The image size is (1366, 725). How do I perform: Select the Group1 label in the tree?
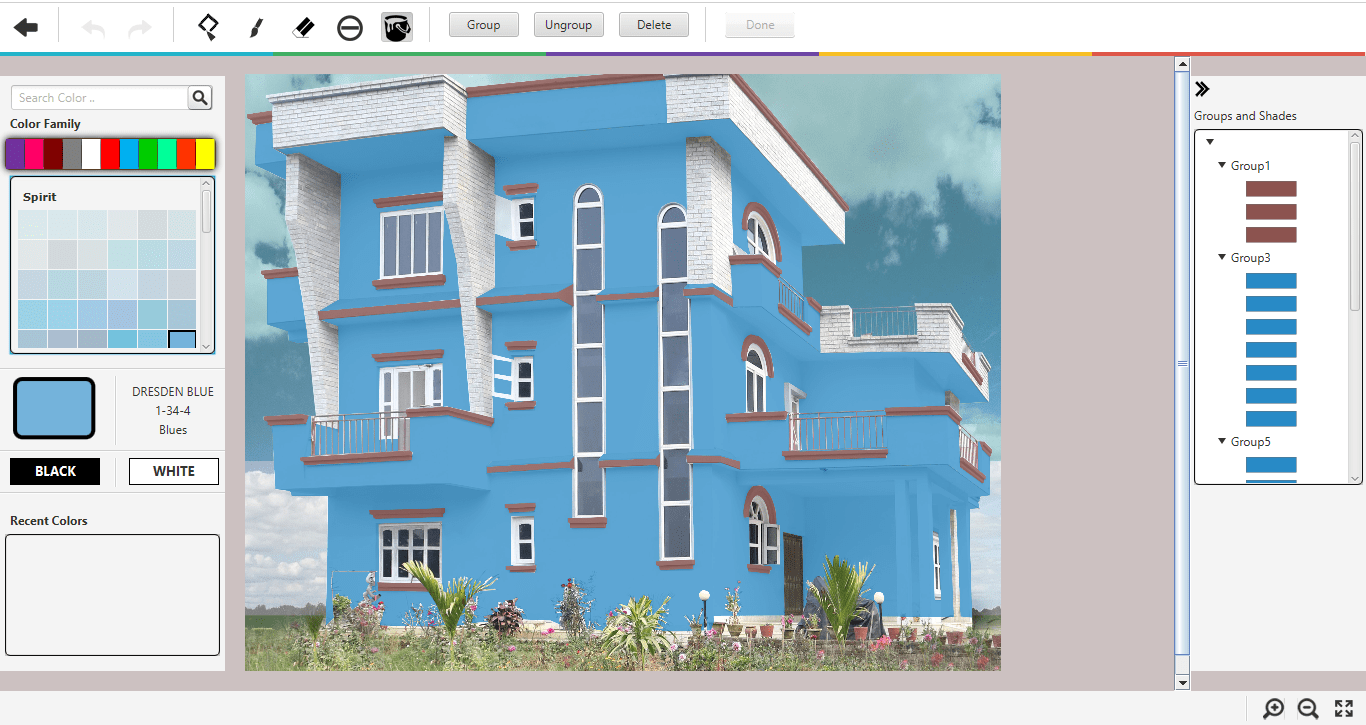click(x=1250, y=166)
